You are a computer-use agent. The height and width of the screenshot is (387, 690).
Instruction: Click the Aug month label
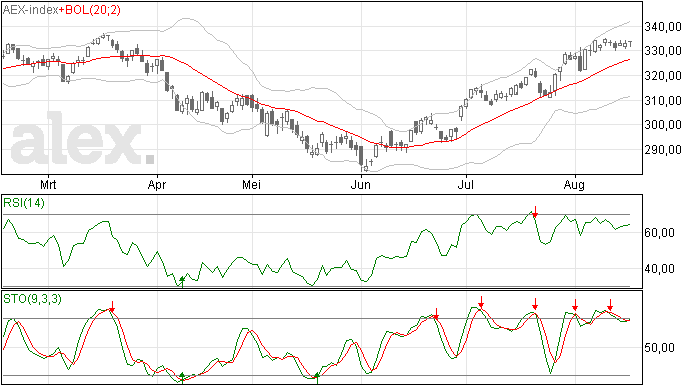574,184
